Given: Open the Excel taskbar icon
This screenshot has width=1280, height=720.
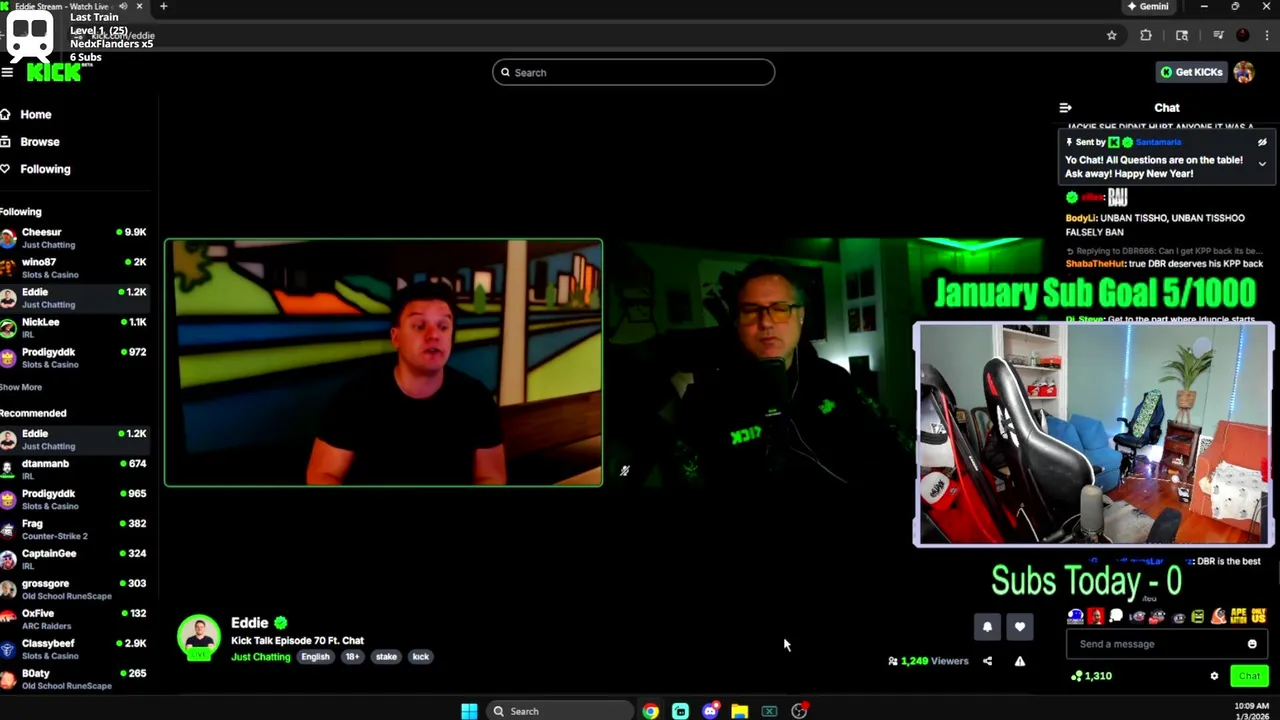Looking at the screenshot, I should [x=769, y=711].
